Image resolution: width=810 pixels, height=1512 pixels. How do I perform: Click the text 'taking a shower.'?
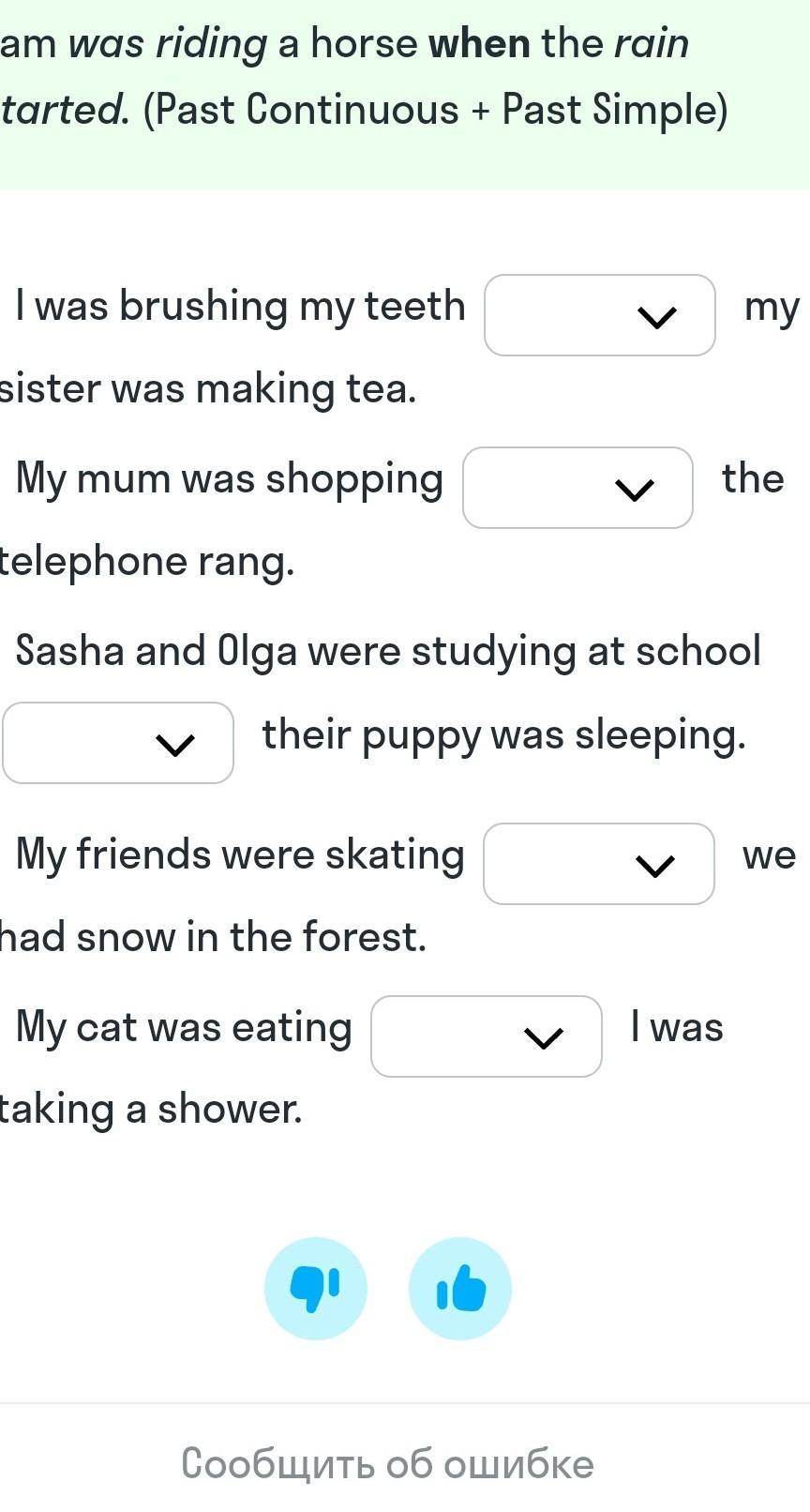point(151,1110)
